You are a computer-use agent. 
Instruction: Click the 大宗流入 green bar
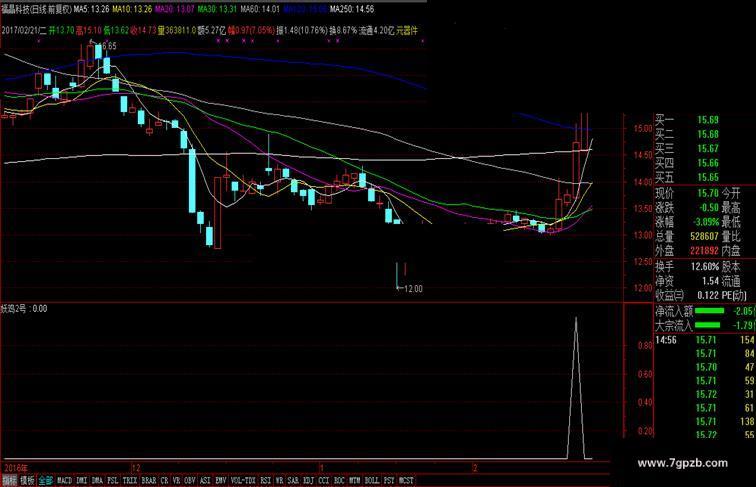tap(707, 325)
